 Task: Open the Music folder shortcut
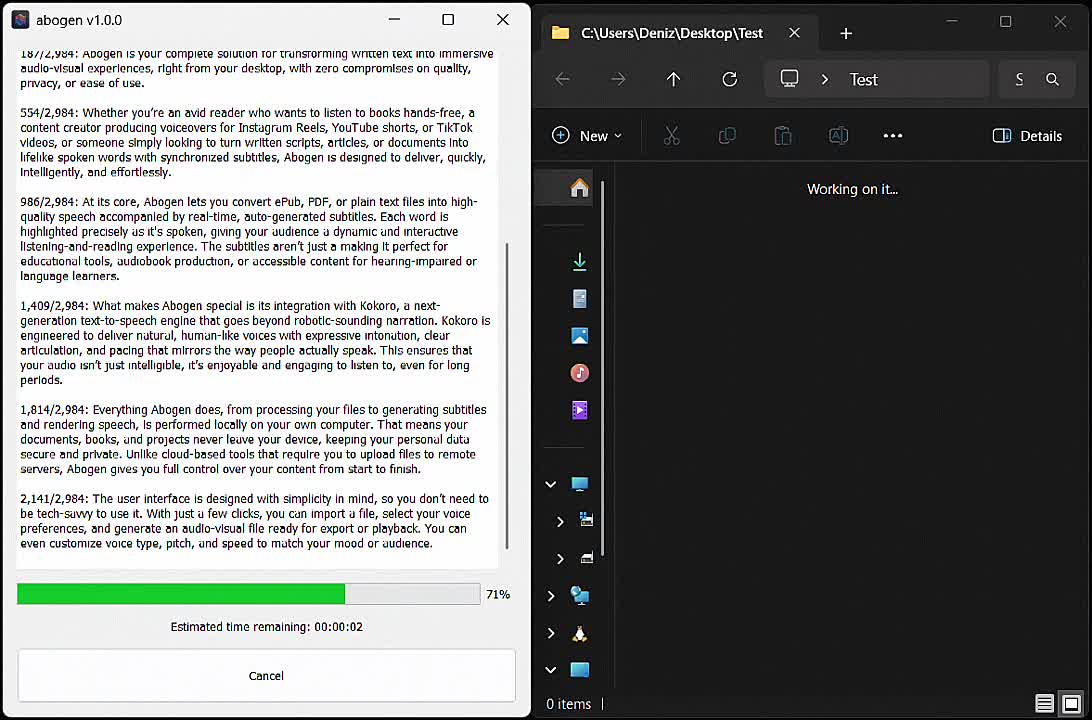(579, 373)
